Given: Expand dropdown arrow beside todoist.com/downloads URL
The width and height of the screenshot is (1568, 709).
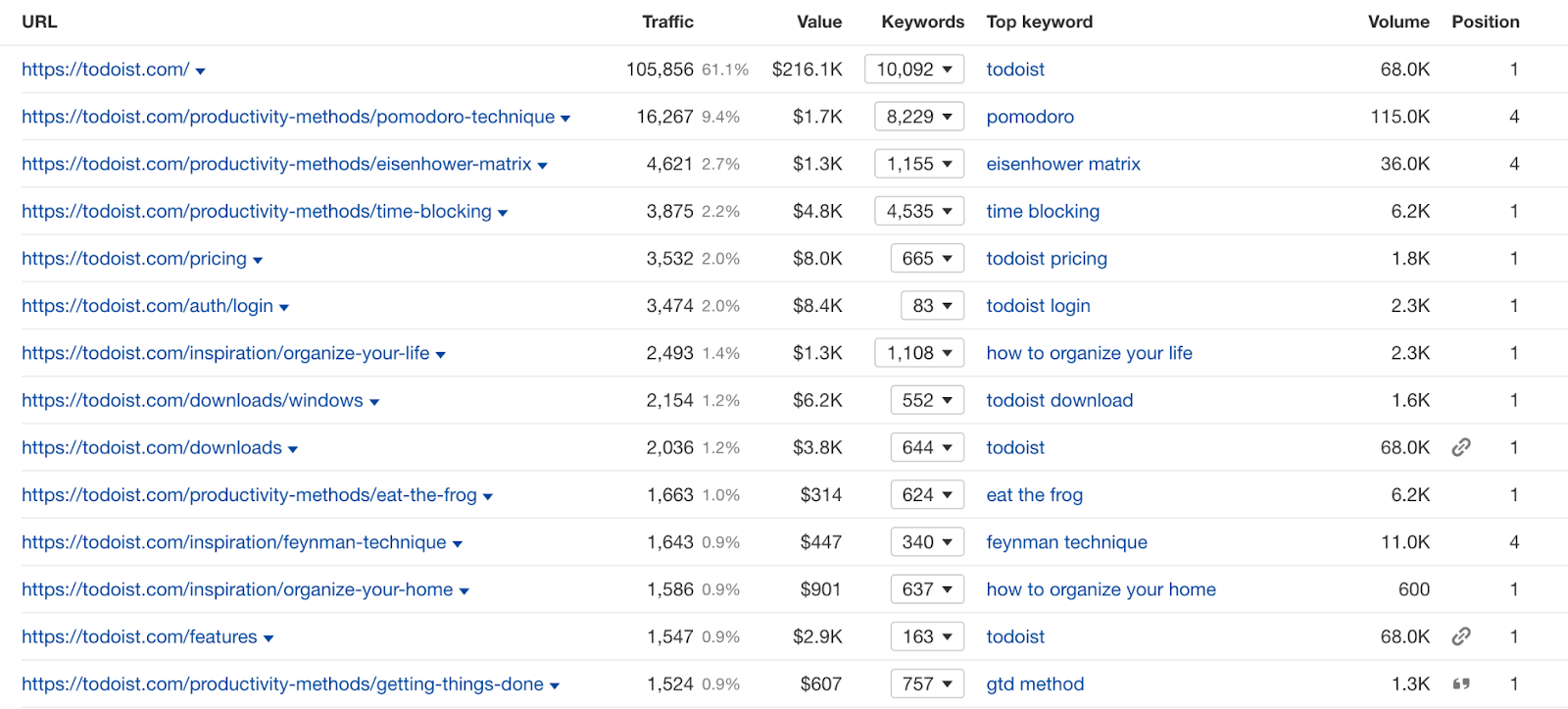Looking at the screenshot, I should 293,450.
